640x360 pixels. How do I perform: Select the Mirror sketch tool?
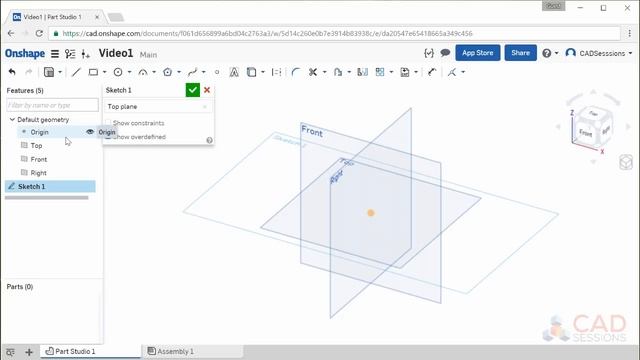(362, 72)
